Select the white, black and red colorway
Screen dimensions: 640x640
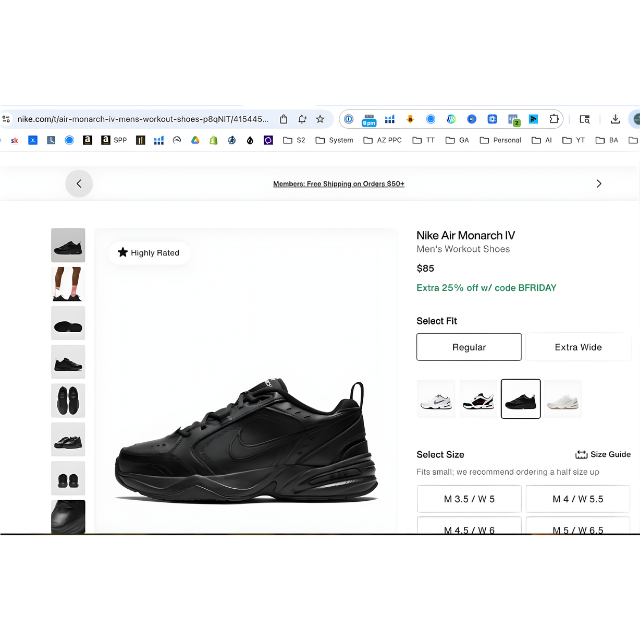478,399
